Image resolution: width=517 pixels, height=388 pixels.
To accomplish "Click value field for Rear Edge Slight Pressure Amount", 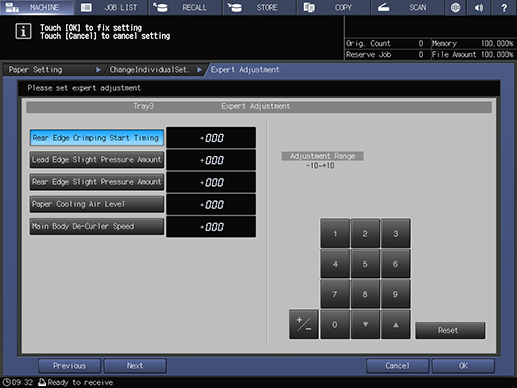I will [x=211, y=182].
